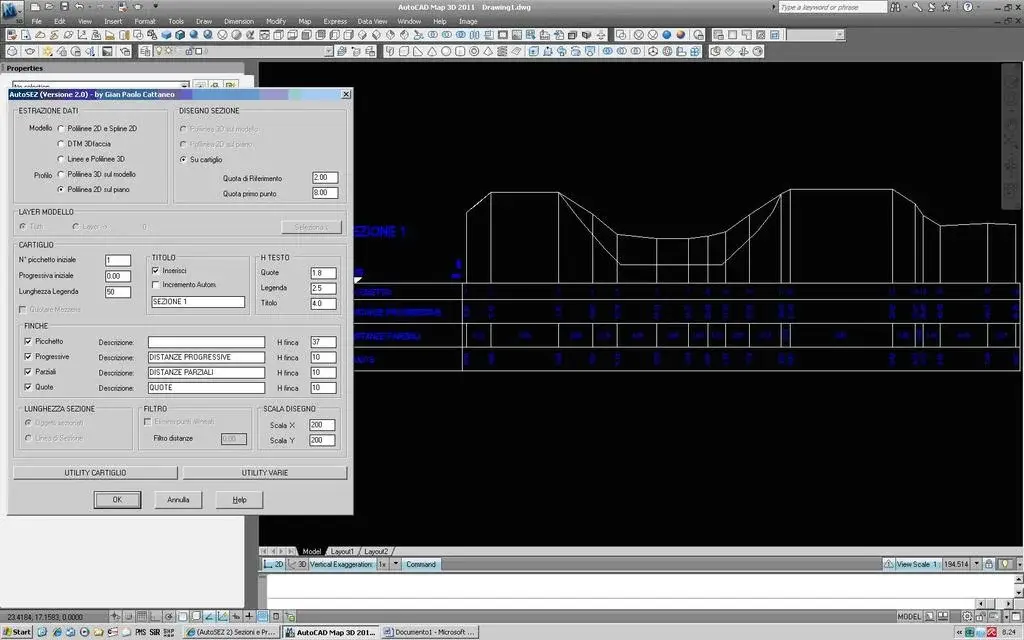The image size is (1024, 640).
Task: Switch to Documento1 Microsoft taskbar item
Action: tap(430, 632)
